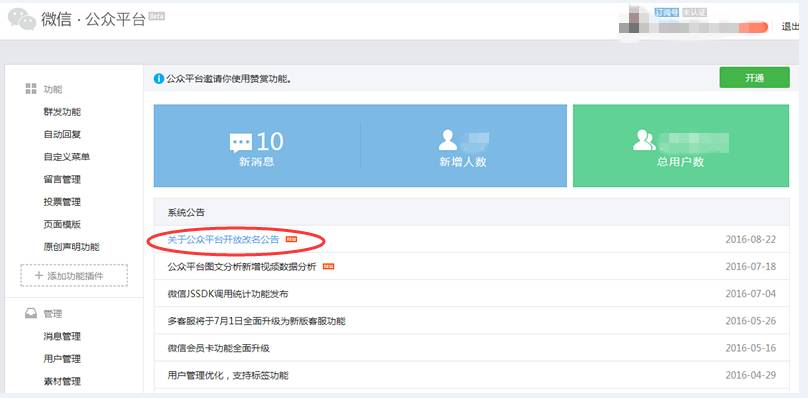808x398 pixels.
Task: Click the 总用户数 label
Action: click(x=680, y=162)
